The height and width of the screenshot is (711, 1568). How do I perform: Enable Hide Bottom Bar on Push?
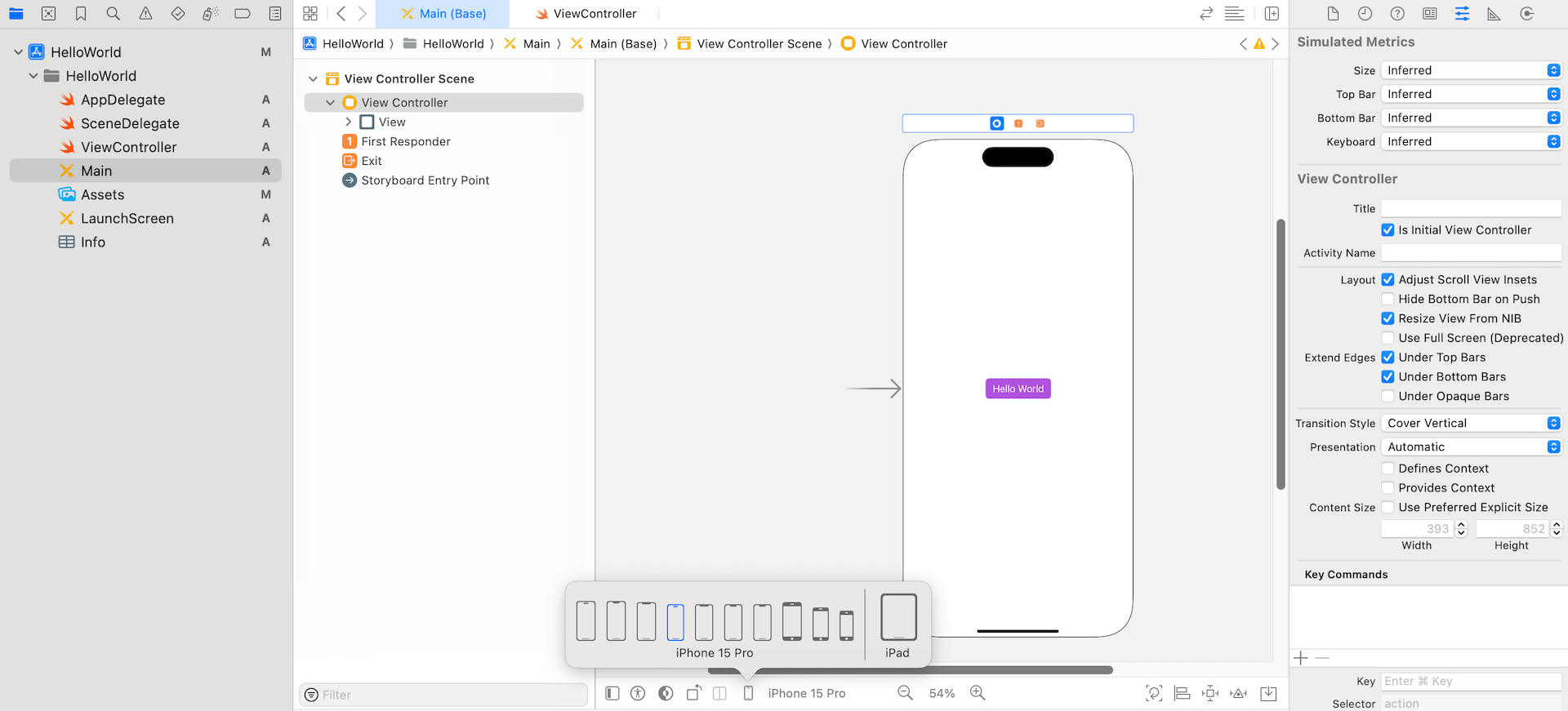(1388, 299)
